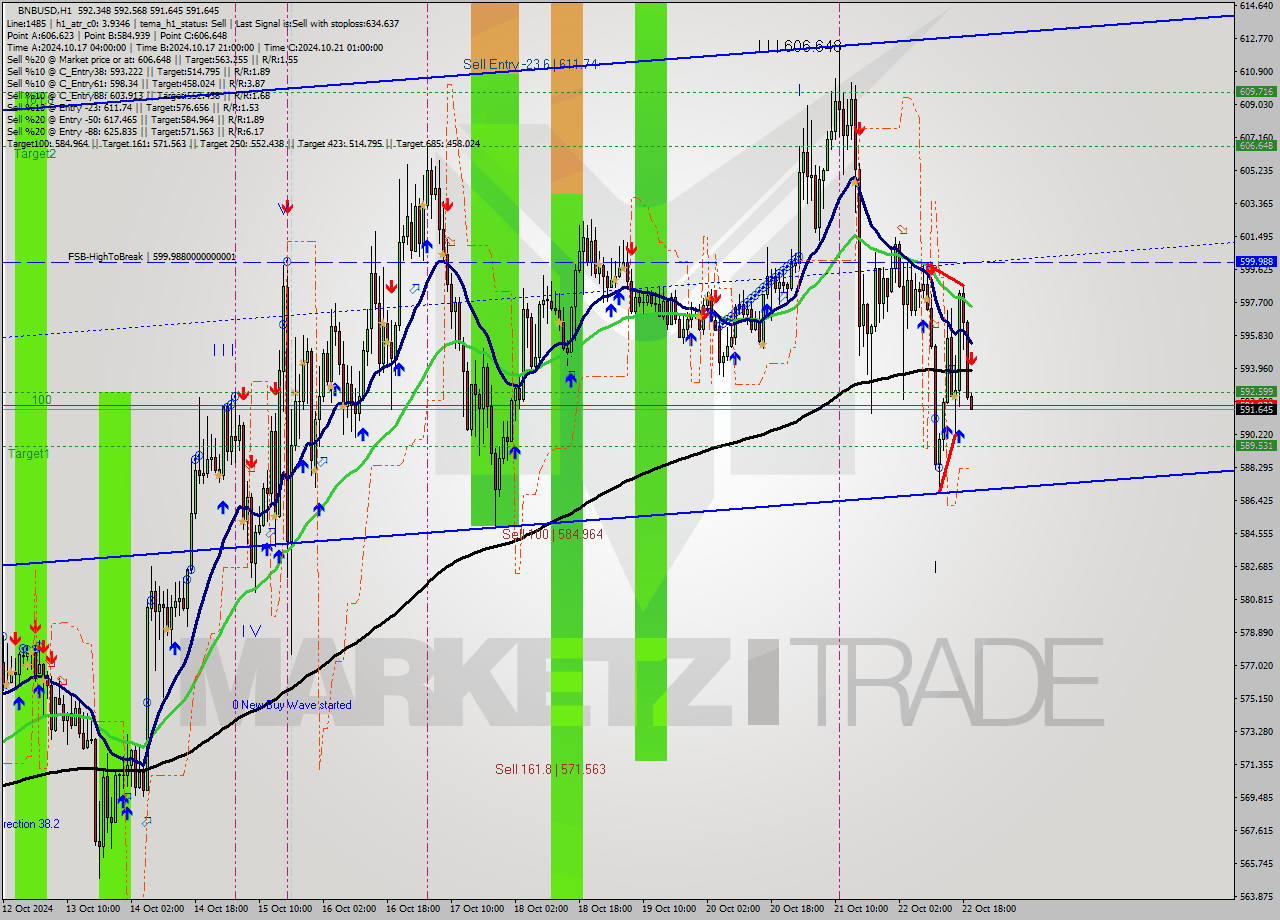Viewport: 1280px width, 920px height.
Task: Click the '22 Oct 02:00' time label
Action: point(925,909)
